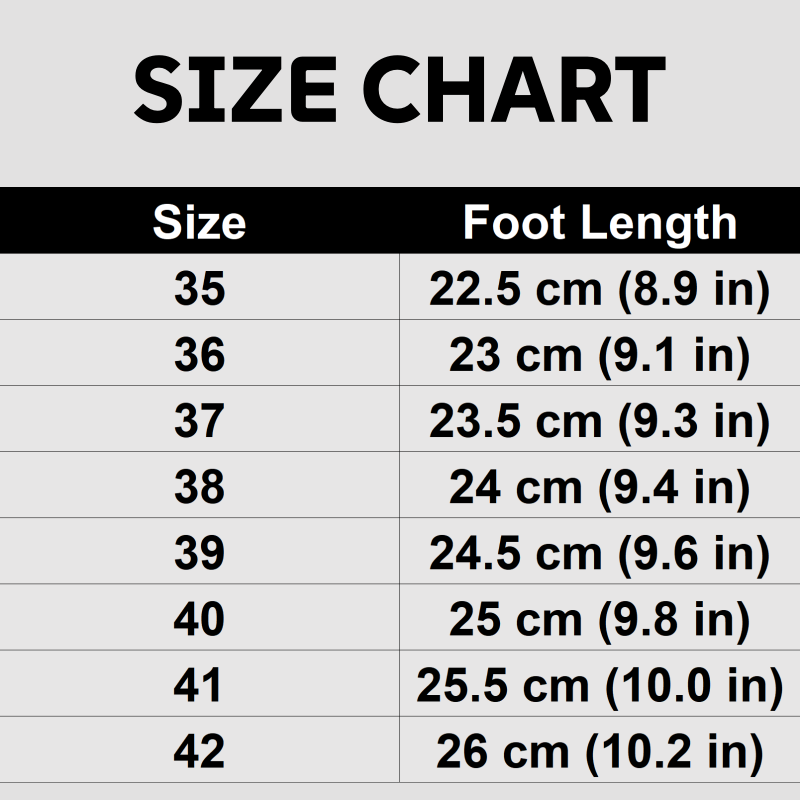Click size 35 in the table
The image size is (800, 800).
199,289
